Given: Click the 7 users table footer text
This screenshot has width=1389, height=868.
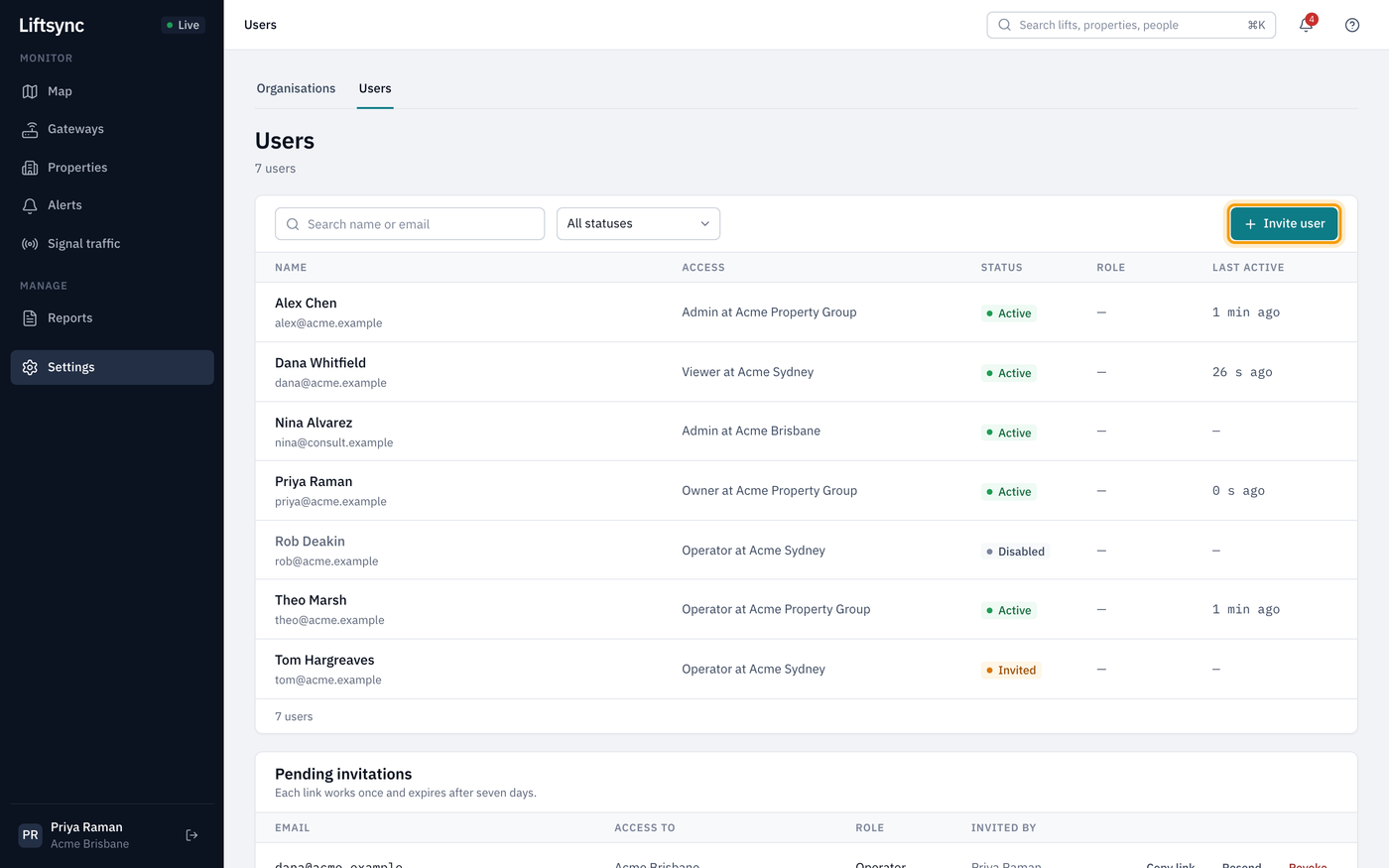Looking at the screenshot, I should tap(294, 716).
